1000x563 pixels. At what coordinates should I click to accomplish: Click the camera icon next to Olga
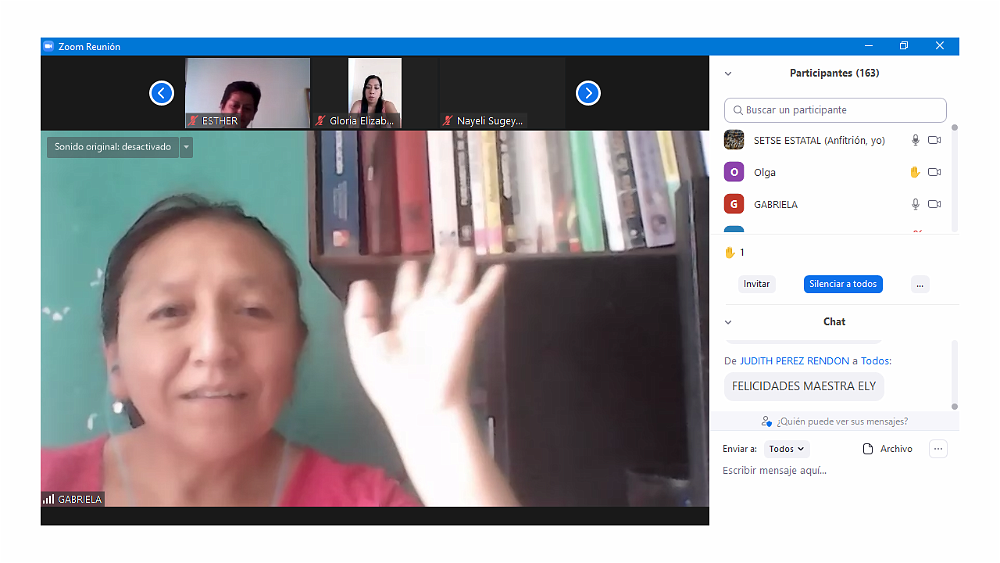pos(934,172)
